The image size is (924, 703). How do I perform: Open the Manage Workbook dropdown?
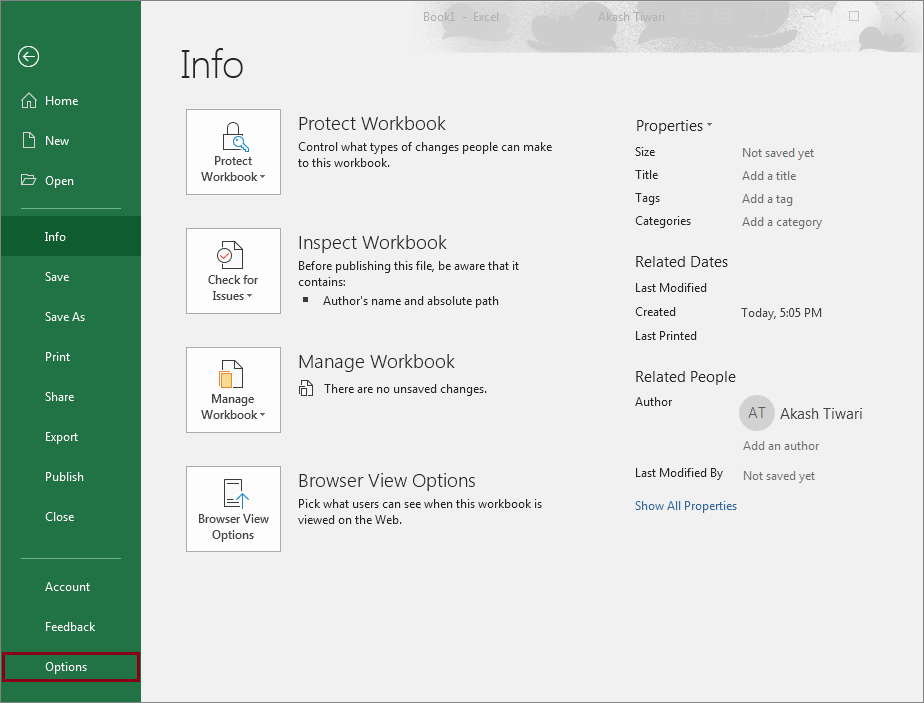pyautogui.click(x=233, y=390)
